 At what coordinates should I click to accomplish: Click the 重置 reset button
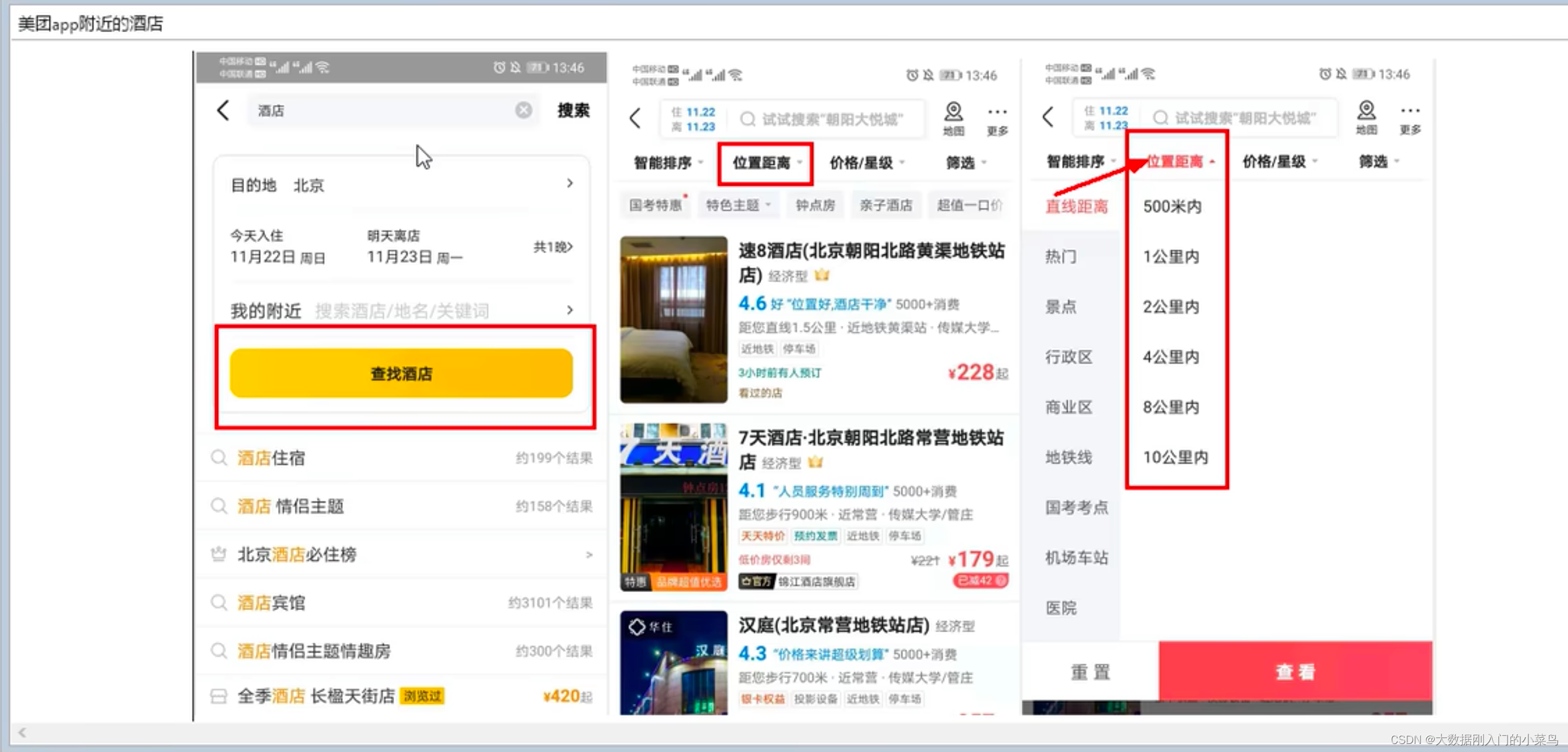1090,672
